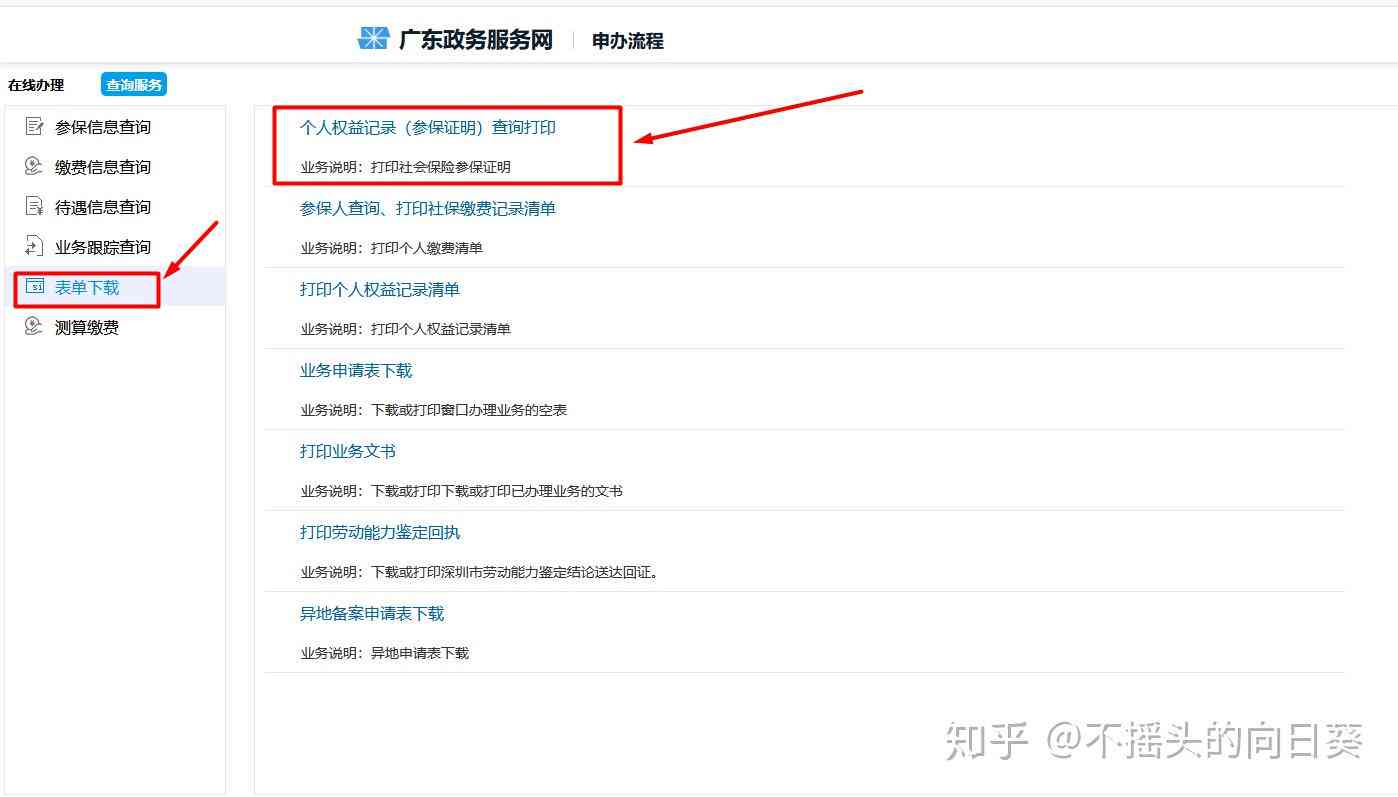Click the 打印个人权益记录清单 link

pos(380,289)
